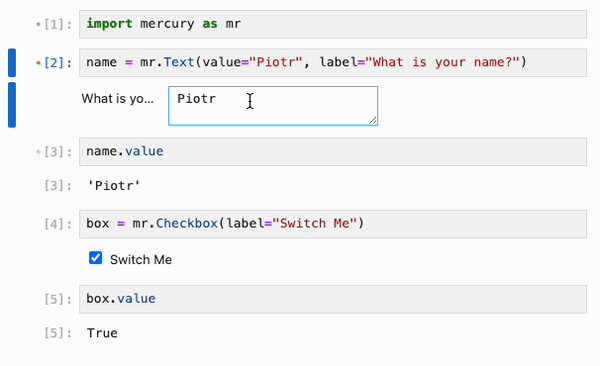Viewport: 600px width, 366px height.
Task: Select the "import mercury as mr" code cell
Action: [x=333, y=25]
